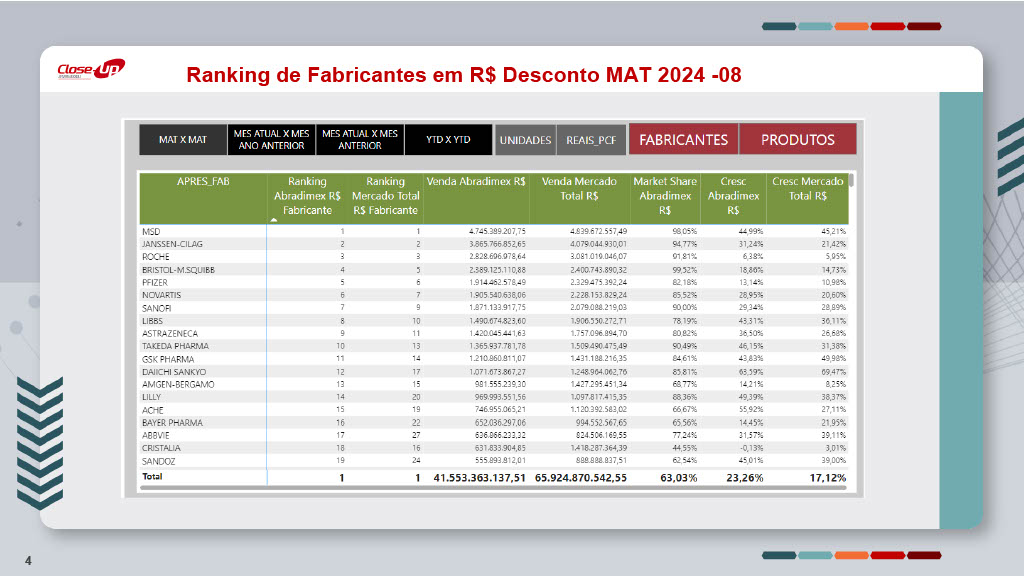Select the MSD row in table
1024x576 pixels.
(152, 231)
